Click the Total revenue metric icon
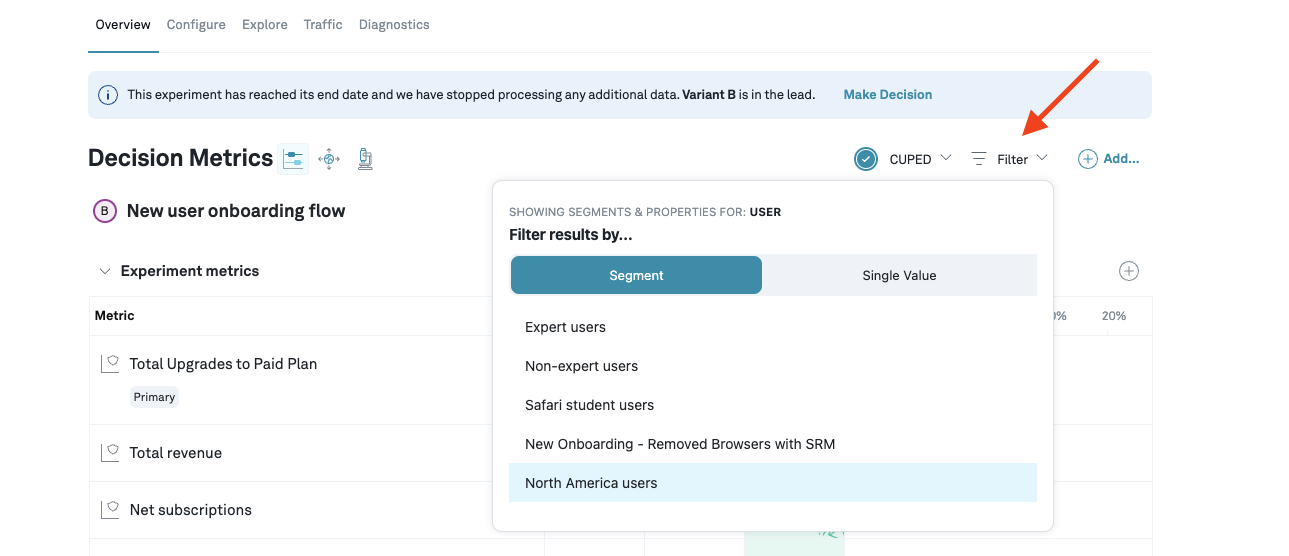Viewport: 1289px width, 556px height. coord(110,453)
